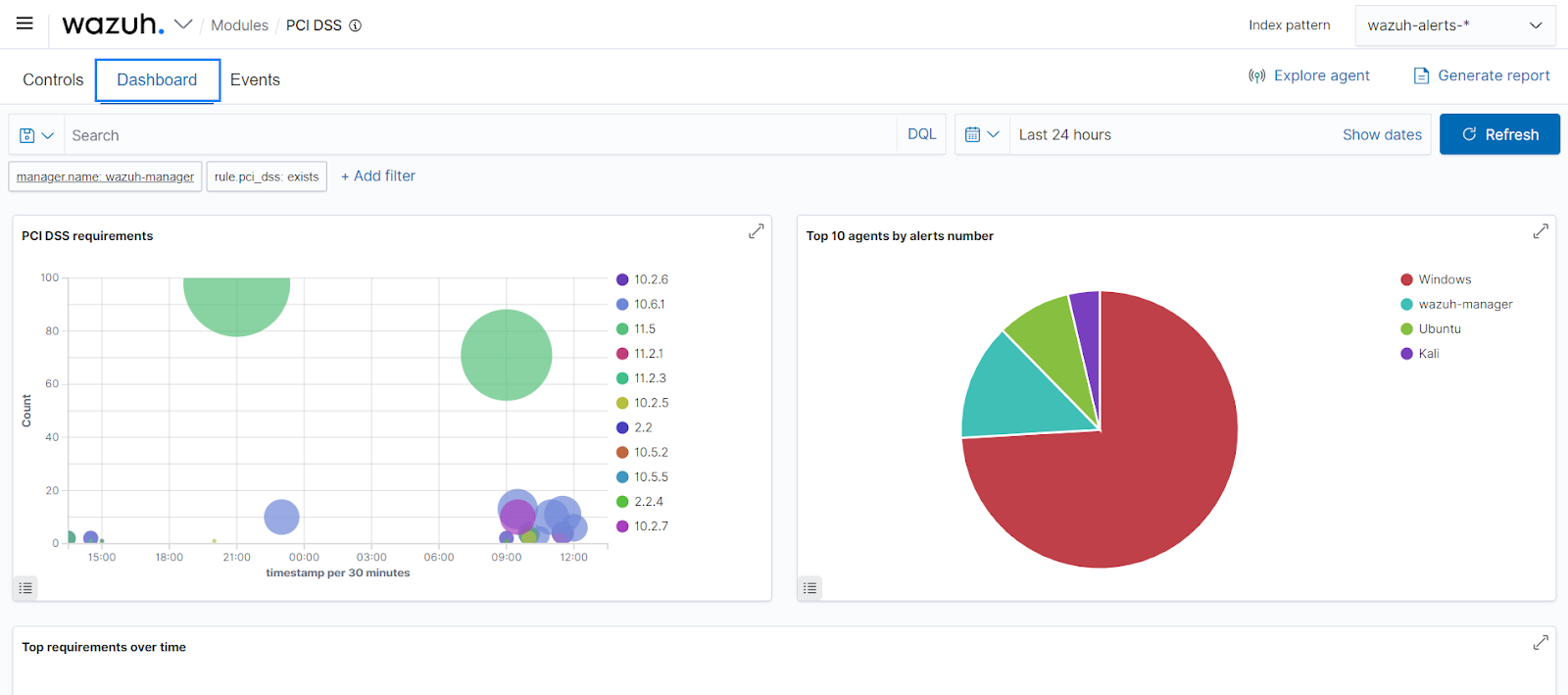Click Add filter
This screenshot has width=1568, height=695.
coord(378,176)
